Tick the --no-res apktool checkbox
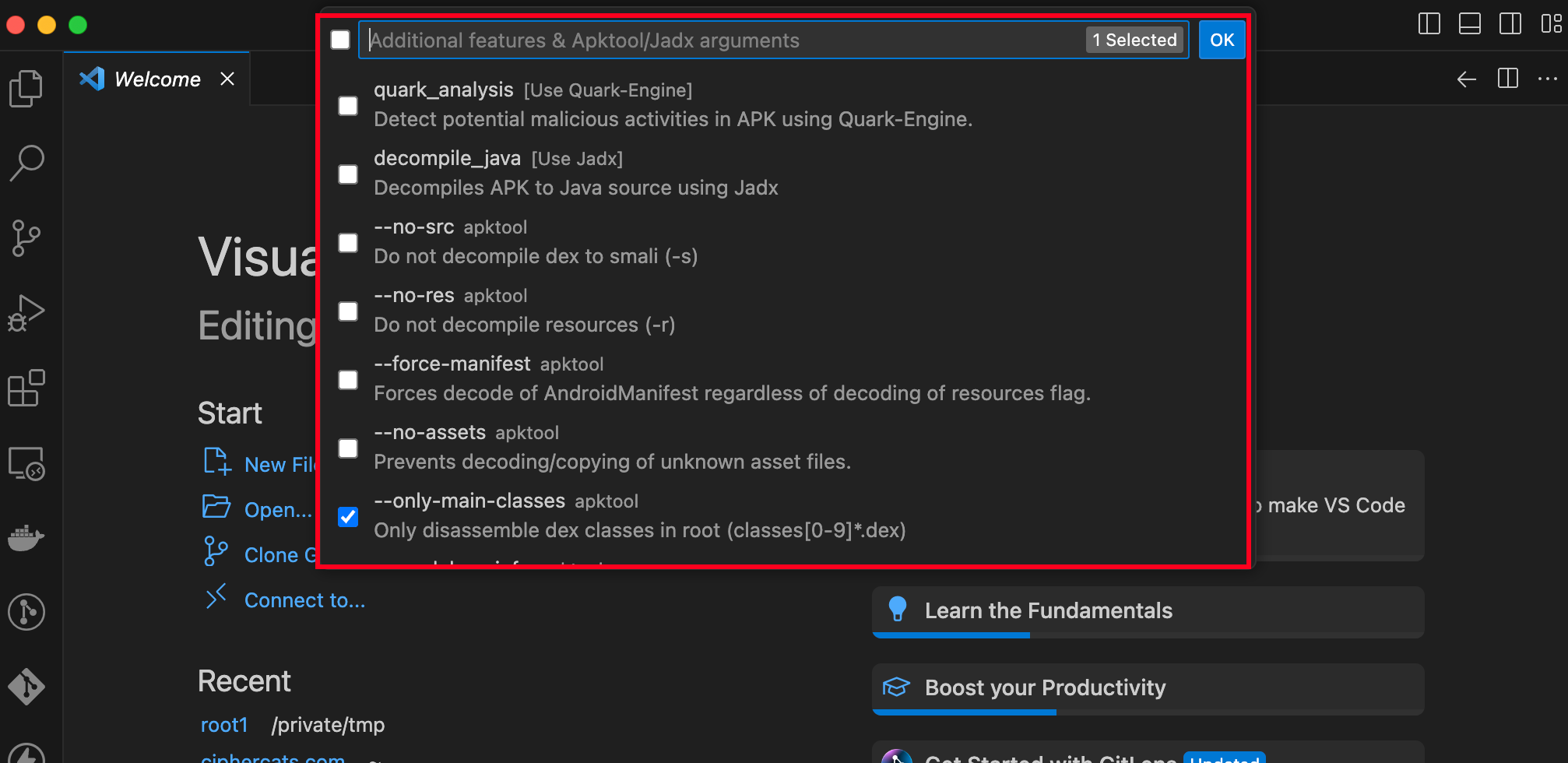The width and height of the screenshot is (1568, 763). point(348,311)
